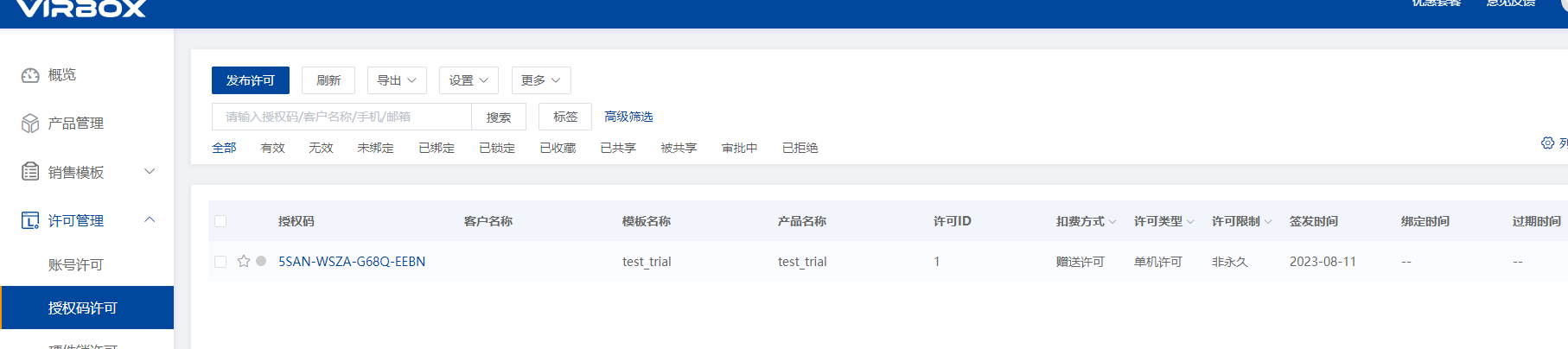Select the 有效 filter tab
This screenshot has height=349, width=1568.
tap(272, 148)
